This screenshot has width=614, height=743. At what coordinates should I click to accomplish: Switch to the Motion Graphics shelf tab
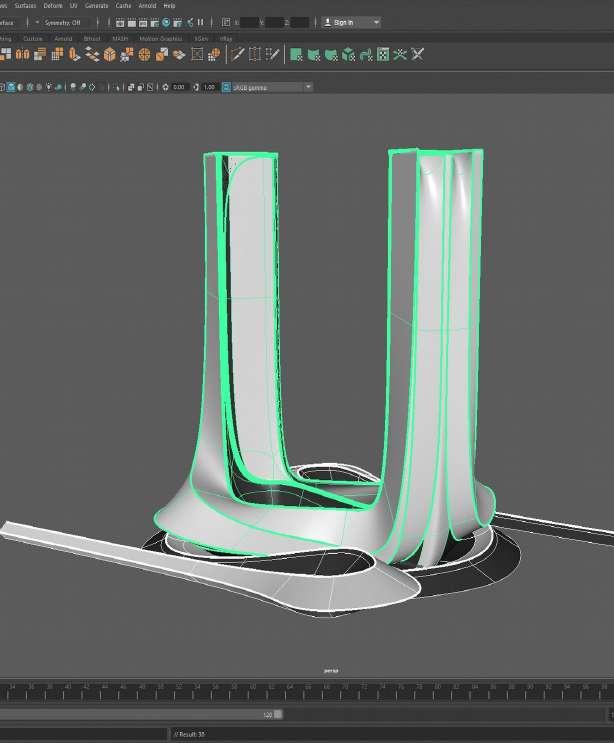[158, 38]
